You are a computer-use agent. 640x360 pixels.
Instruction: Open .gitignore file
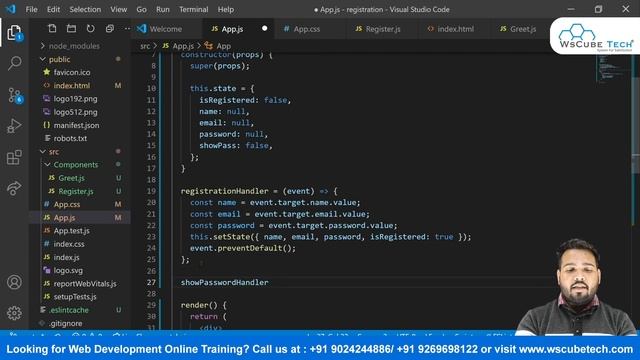pos(66,323)
